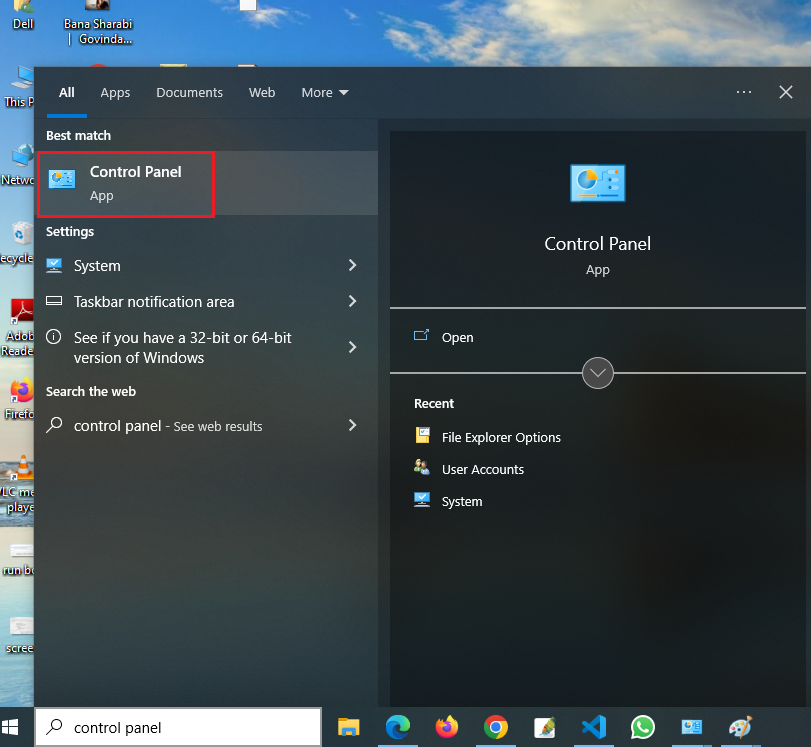
Task: Show only Documents results
Action: pyautogui.click(x=189, y=93)
